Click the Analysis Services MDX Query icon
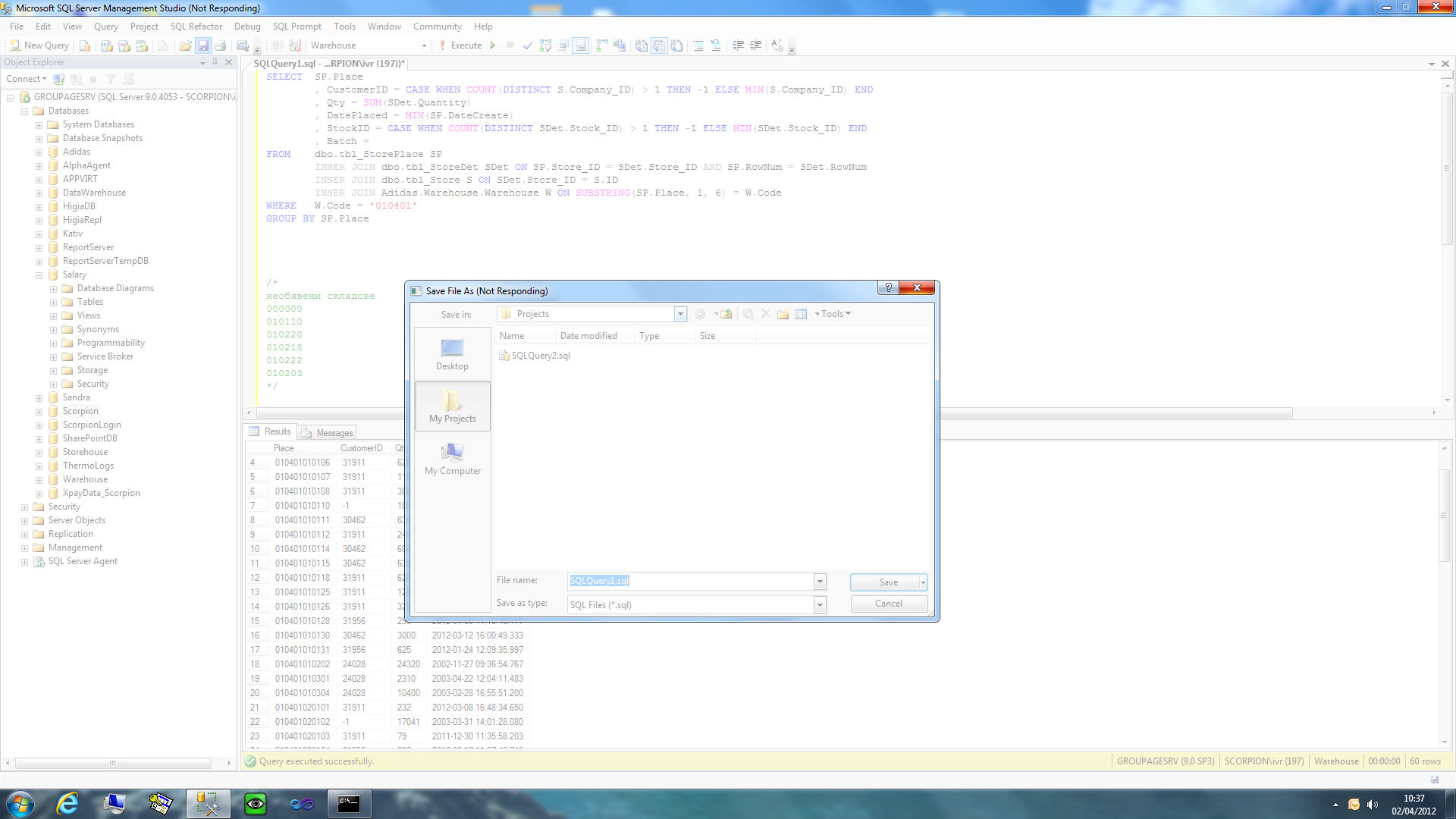Screen dimensions: 1456x819 click(107, 45)
